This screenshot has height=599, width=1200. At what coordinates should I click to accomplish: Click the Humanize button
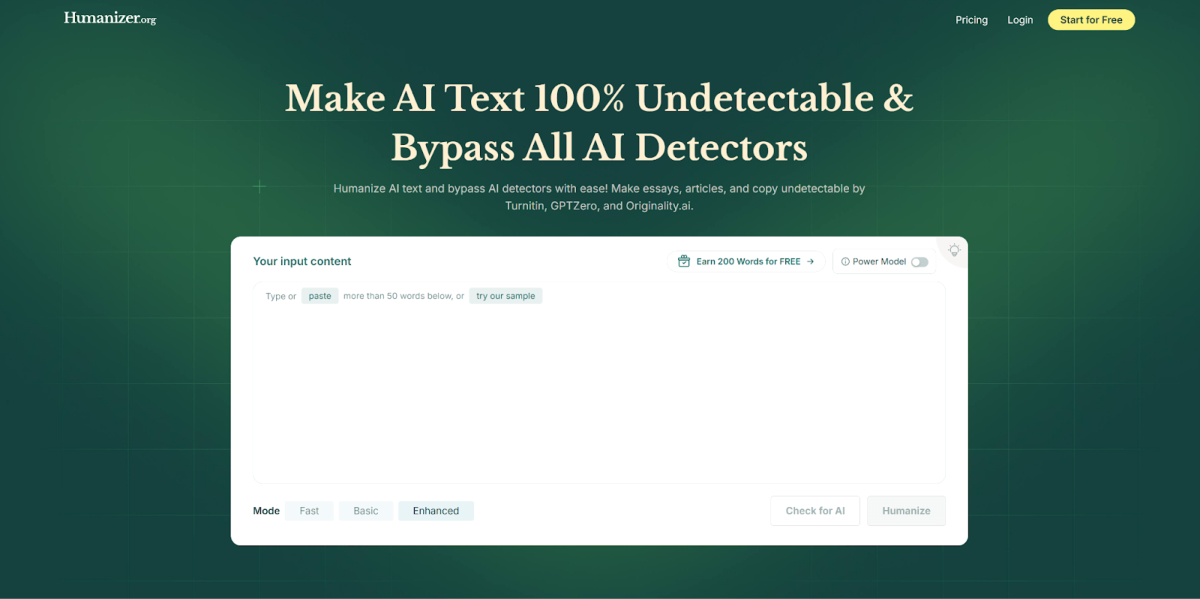point(906,511)
